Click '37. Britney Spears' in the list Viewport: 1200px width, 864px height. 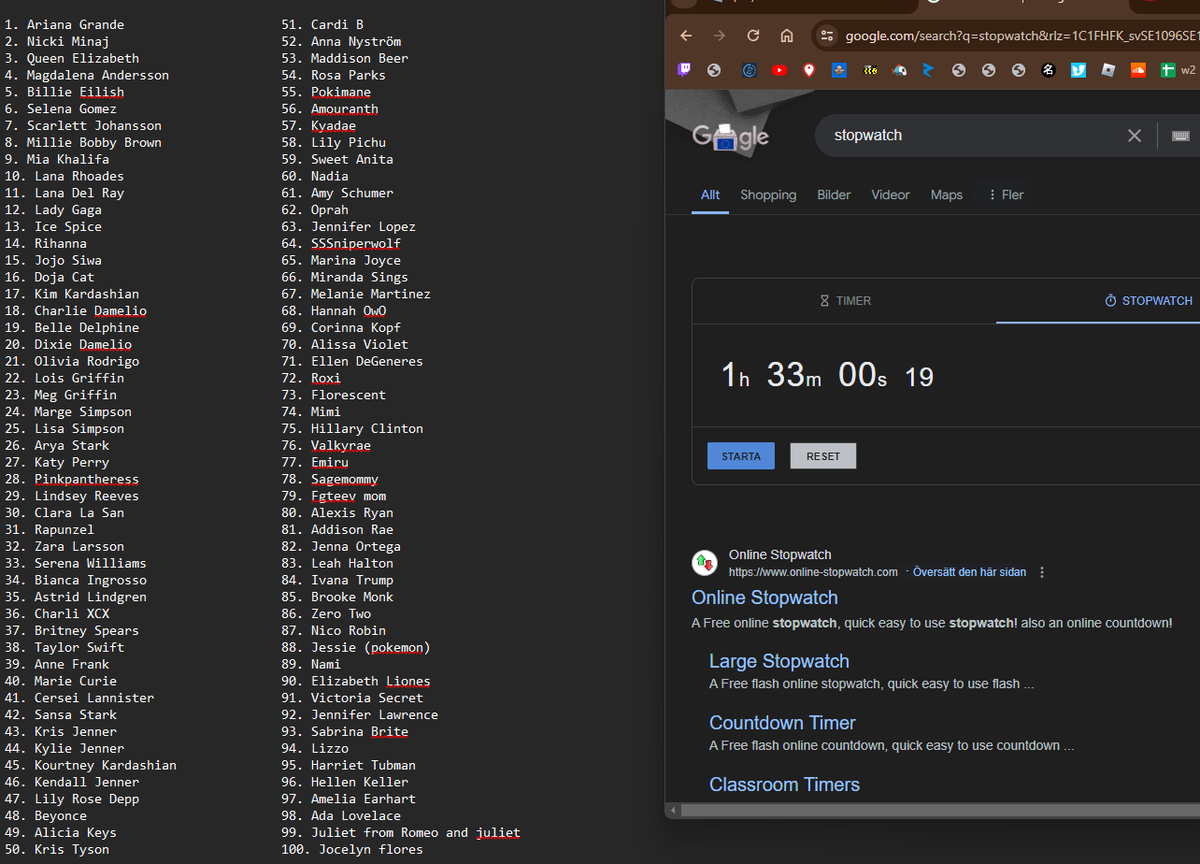71,631
